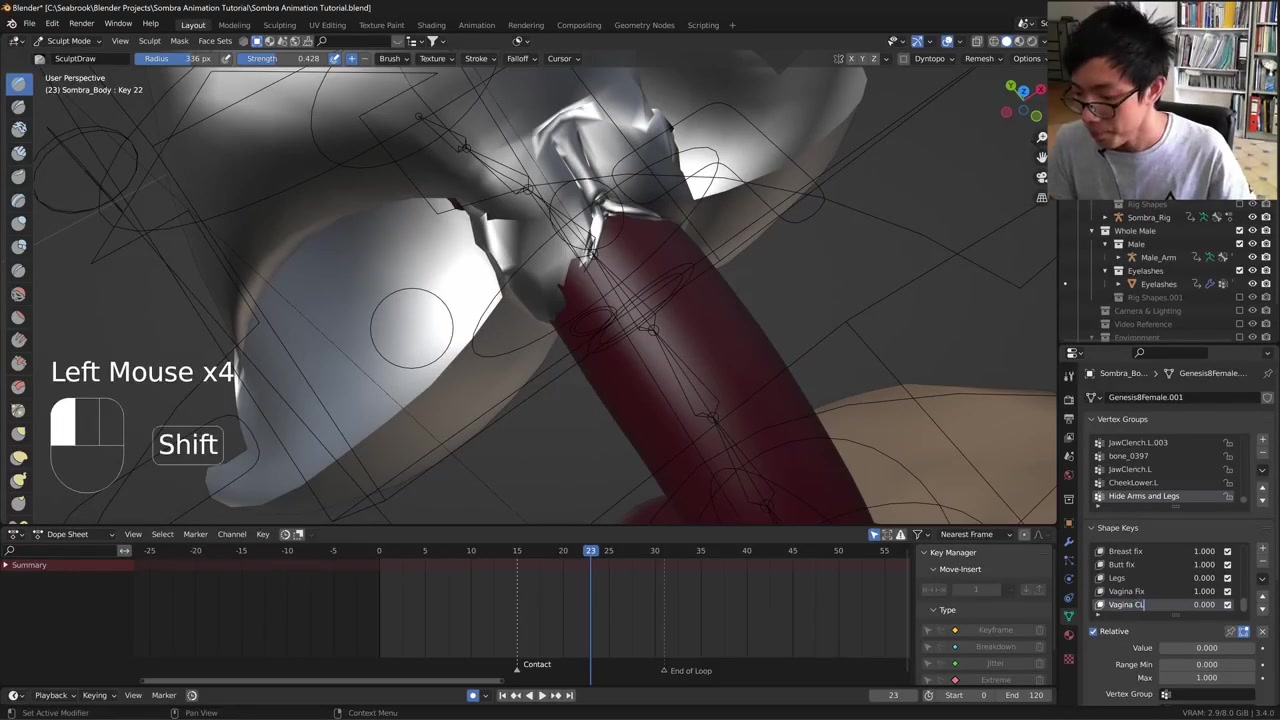Switch to the Sculpting workspace tab

pyautogui.click(x=279, y=25)
